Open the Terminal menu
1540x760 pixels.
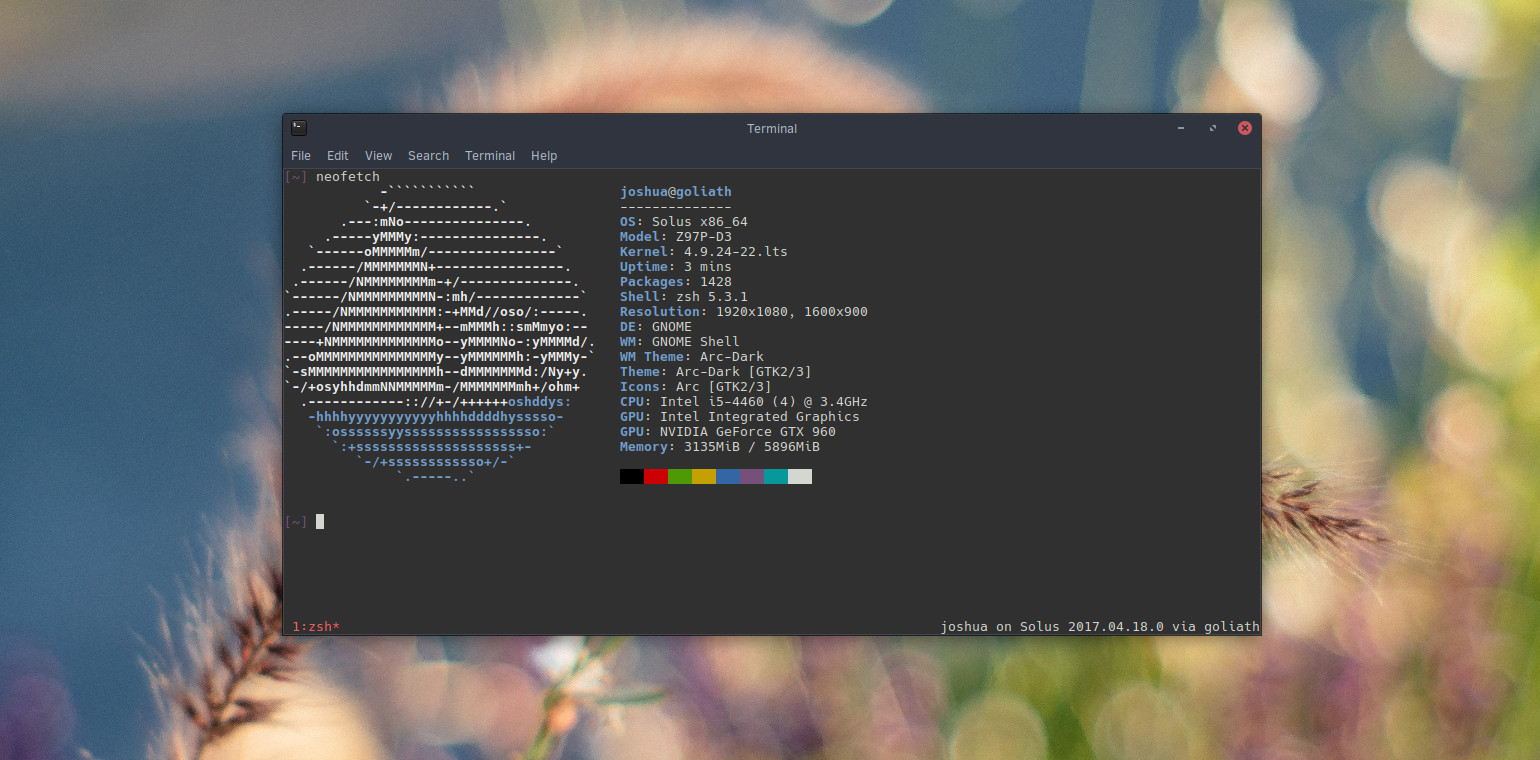point(490,156)
